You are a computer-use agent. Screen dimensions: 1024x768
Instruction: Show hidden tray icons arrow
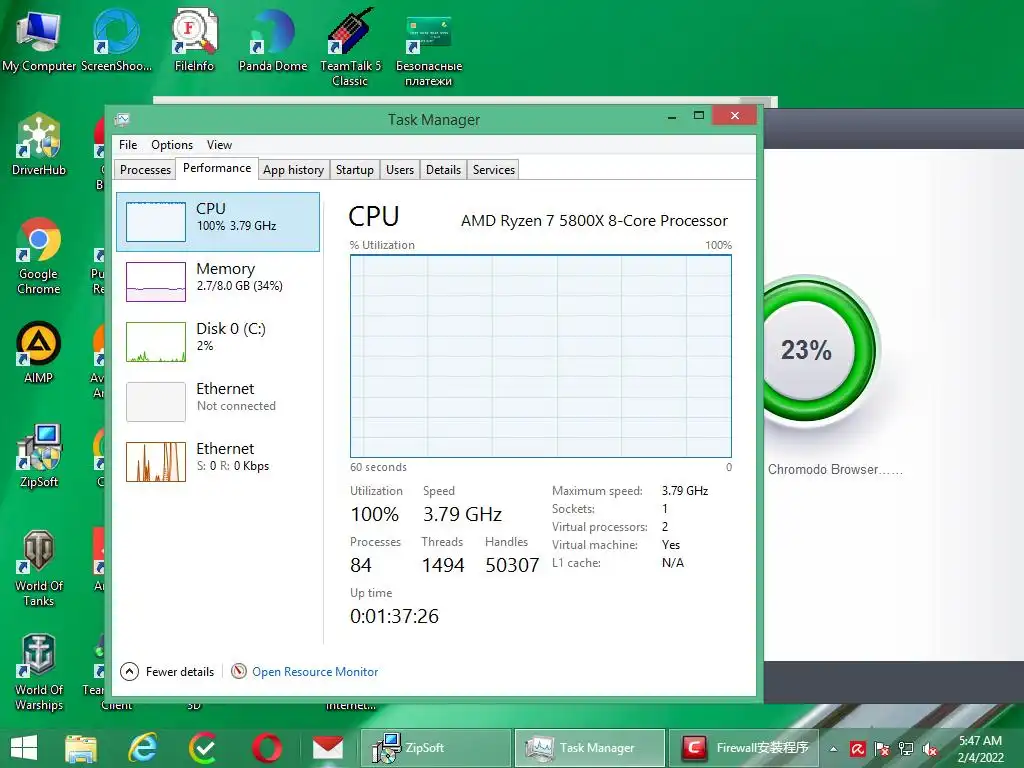833,749
